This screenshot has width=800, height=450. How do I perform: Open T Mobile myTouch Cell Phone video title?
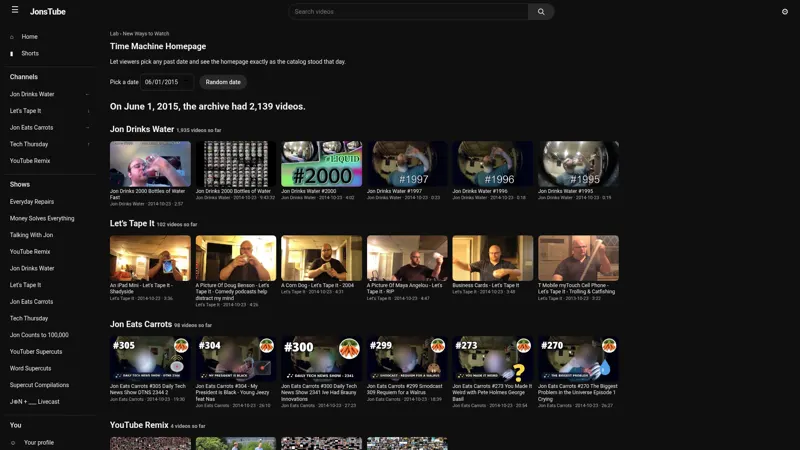click(577, 289)
